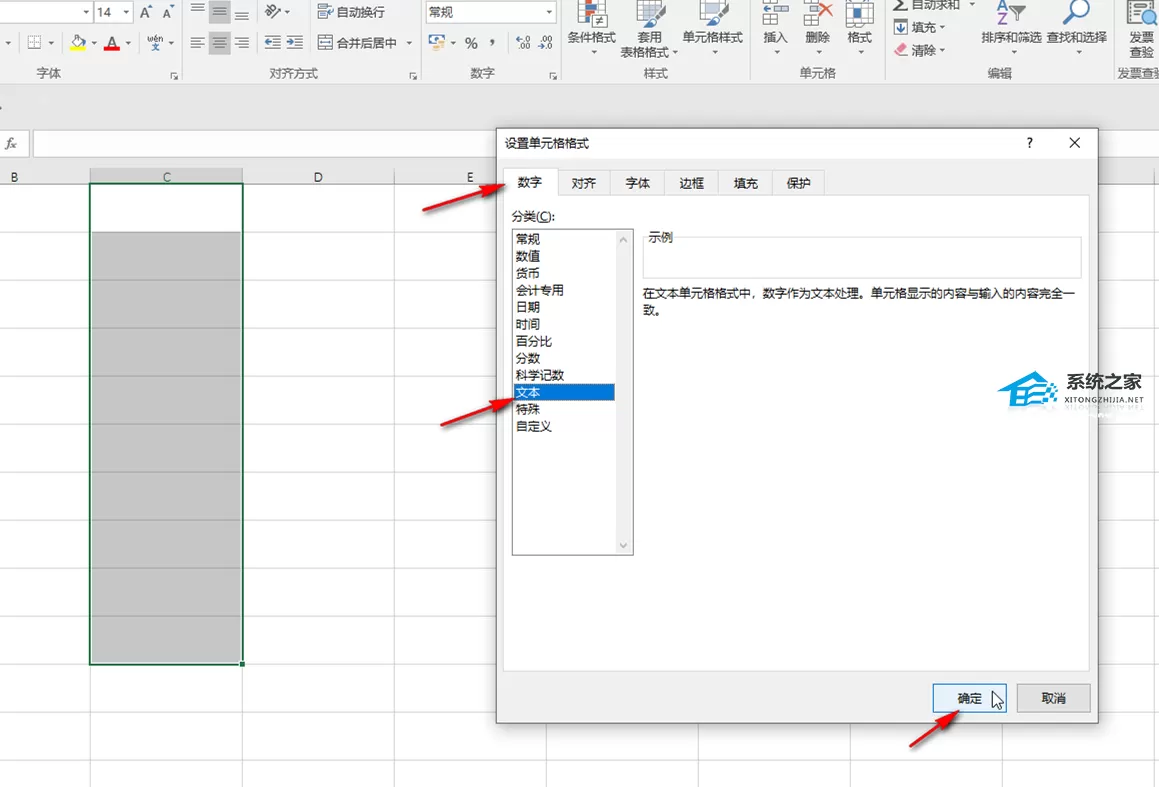Screen dimensions: 1159x787
Task: Apply accounting number format icon
Action: (x=437, y=43)
